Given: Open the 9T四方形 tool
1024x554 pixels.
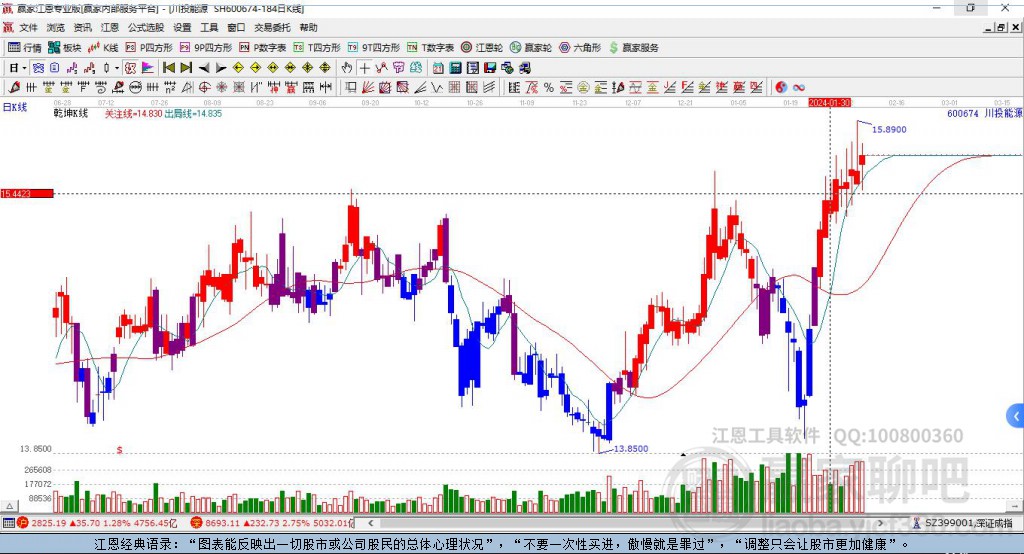Looking at the screenshot, I should click(x=374, y=48).
